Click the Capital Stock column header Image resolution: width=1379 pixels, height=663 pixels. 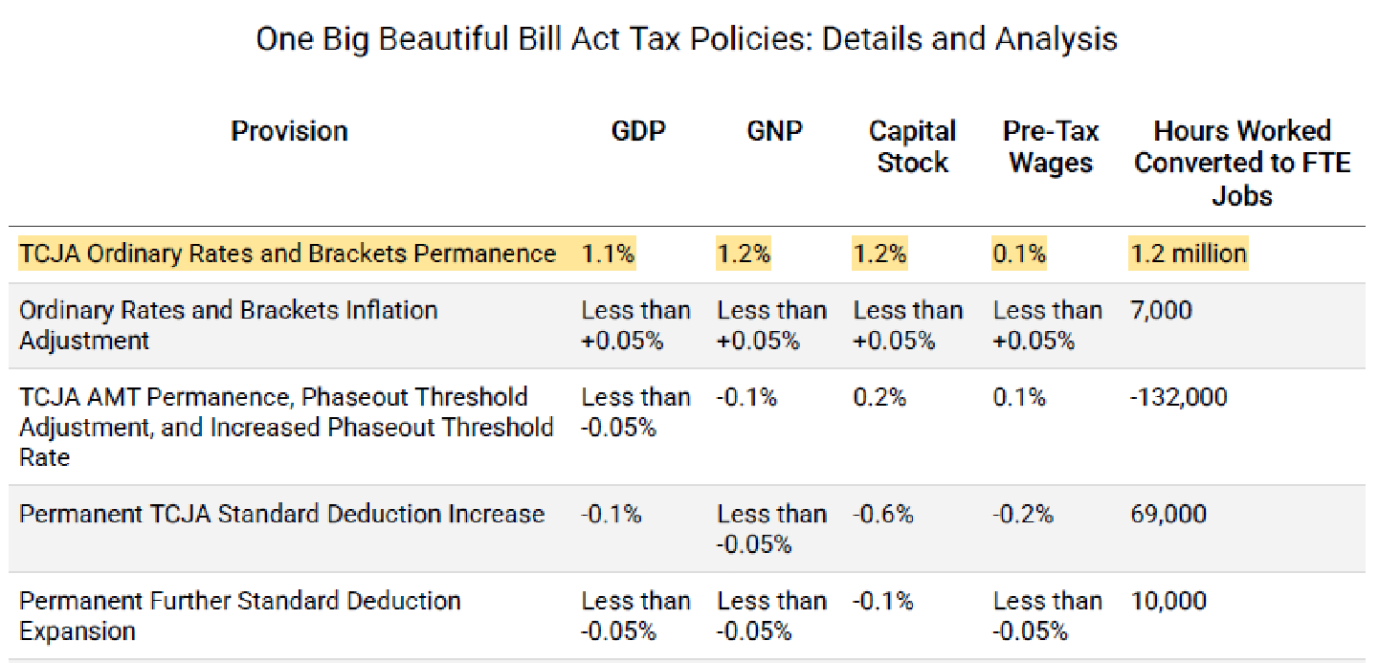(912, 147)
